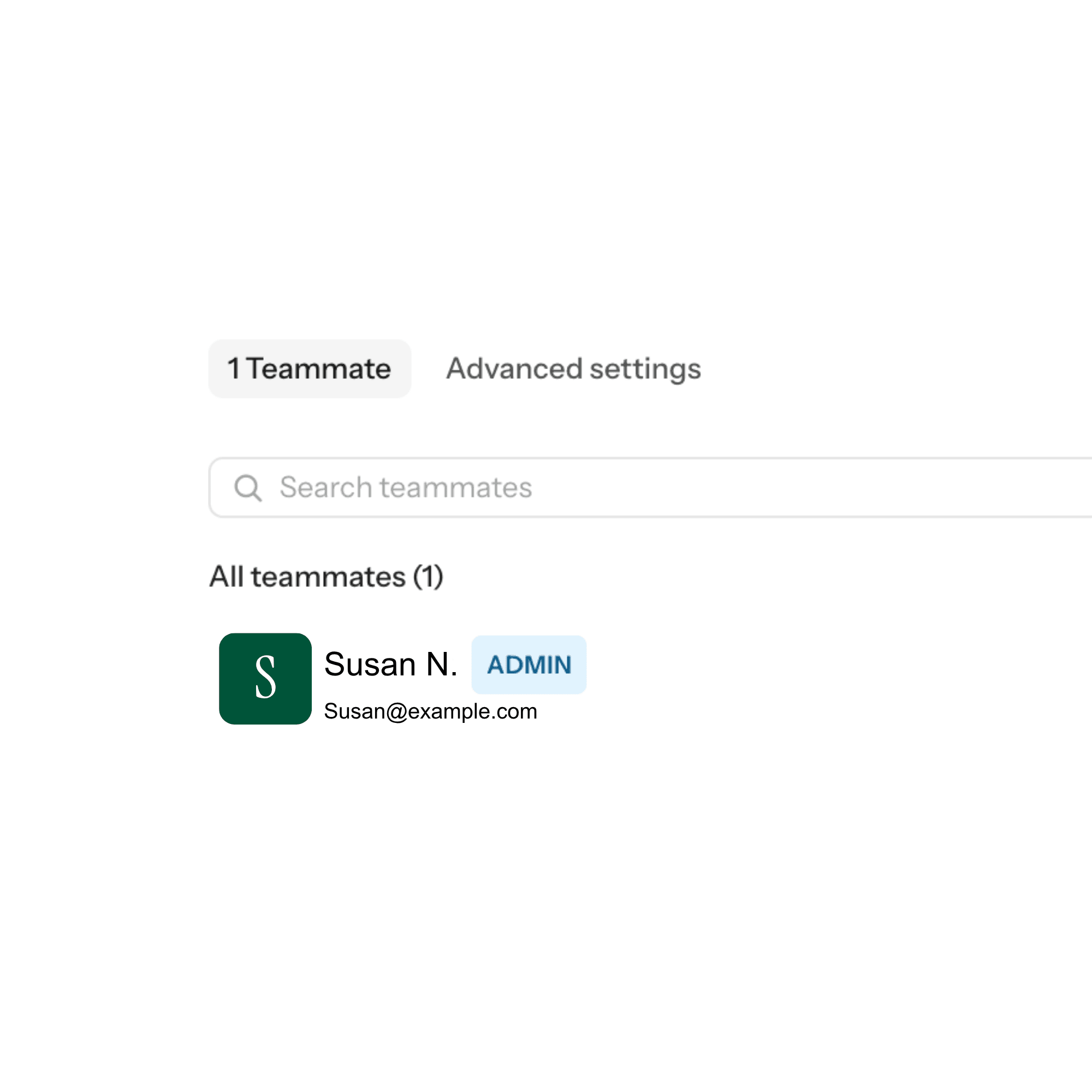This screenshot has width=1092, height=1092.
Task: Click the All teammates section title
Action: tap(326, 577)
